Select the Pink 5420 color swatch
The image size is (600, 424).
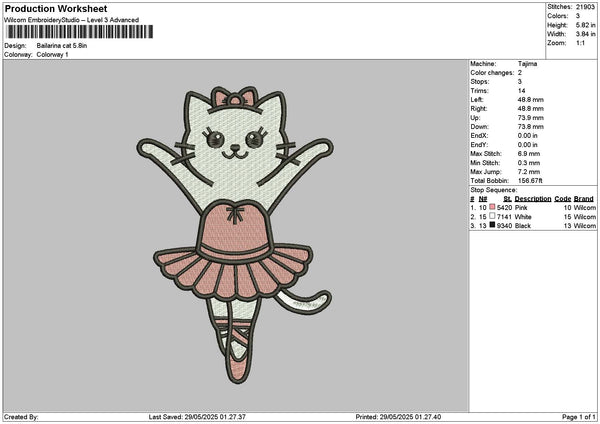(x=492, y=207)
